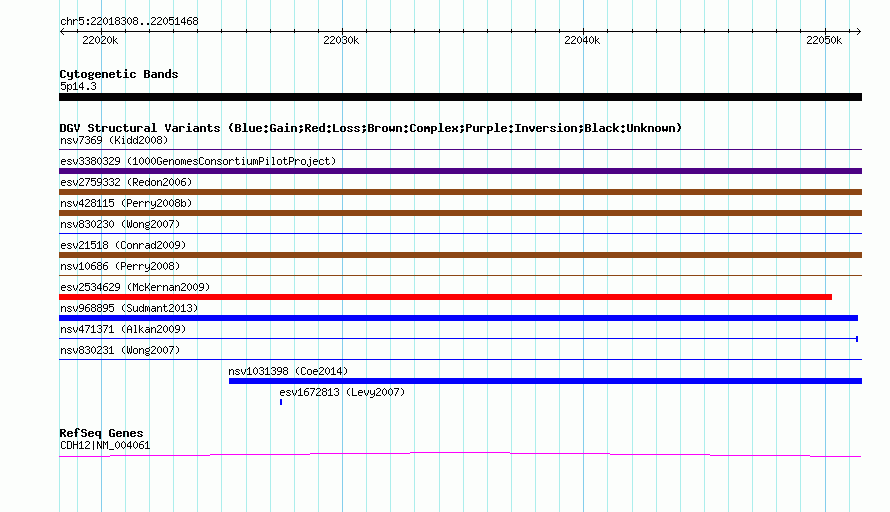The width and height of the screenshot is (890, 512).
Task: Select the thin brown nsv10686 line
Action: tap(460, 275)
